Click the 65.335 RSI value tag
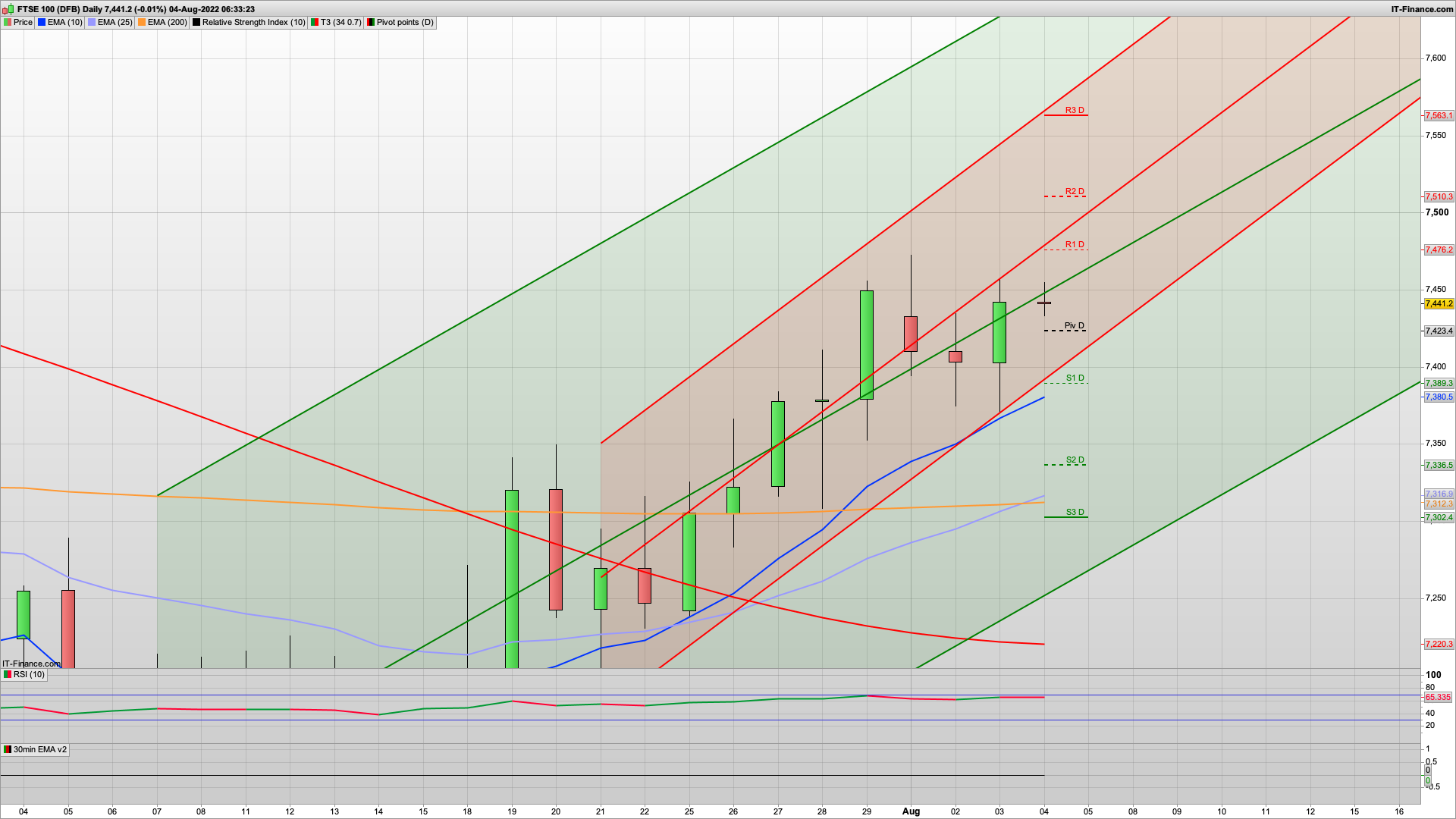1456x819 pixels. 1437,697
